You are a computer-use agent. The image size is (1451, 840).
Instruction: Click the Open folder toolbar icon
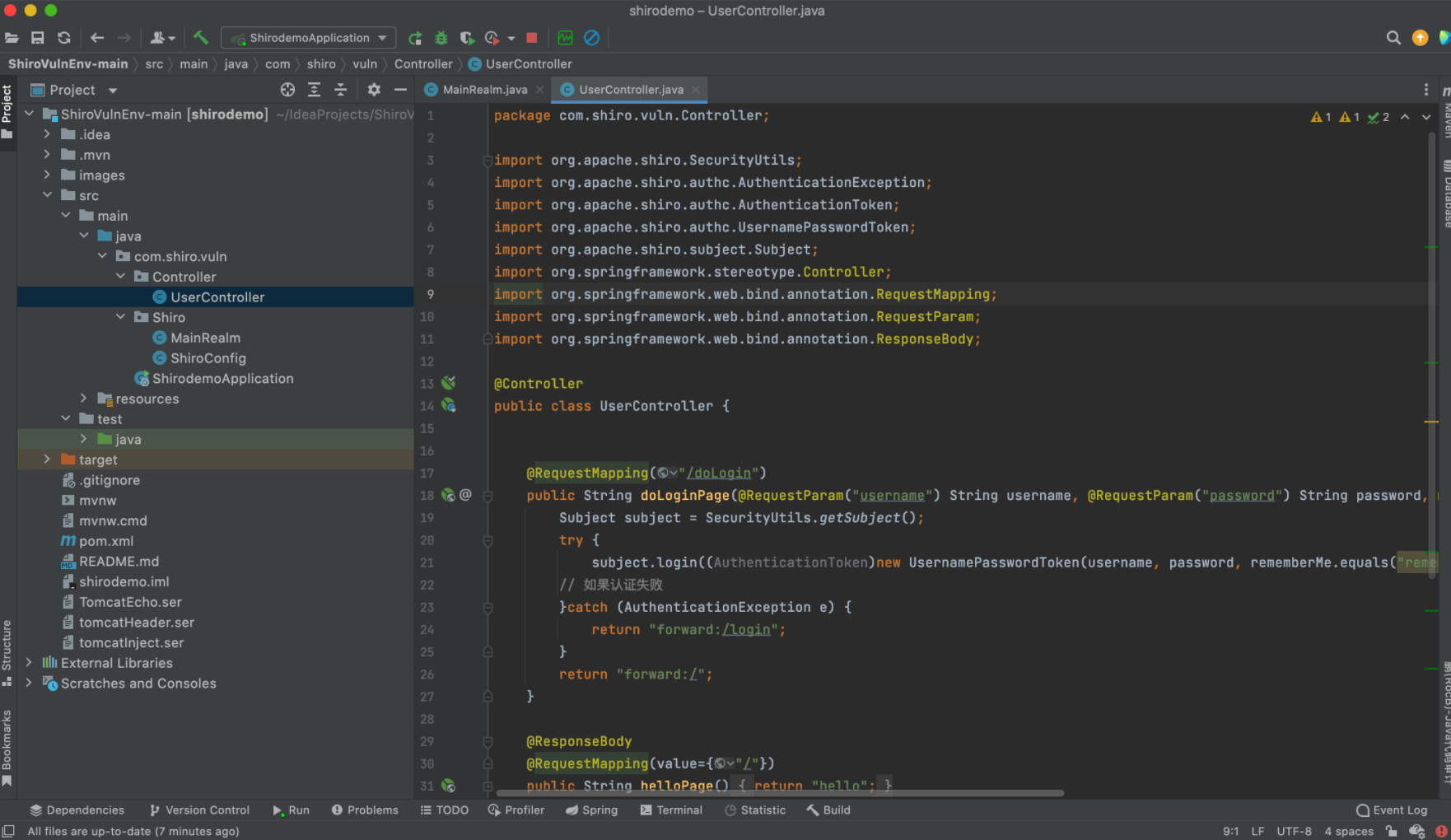point(12,38)
